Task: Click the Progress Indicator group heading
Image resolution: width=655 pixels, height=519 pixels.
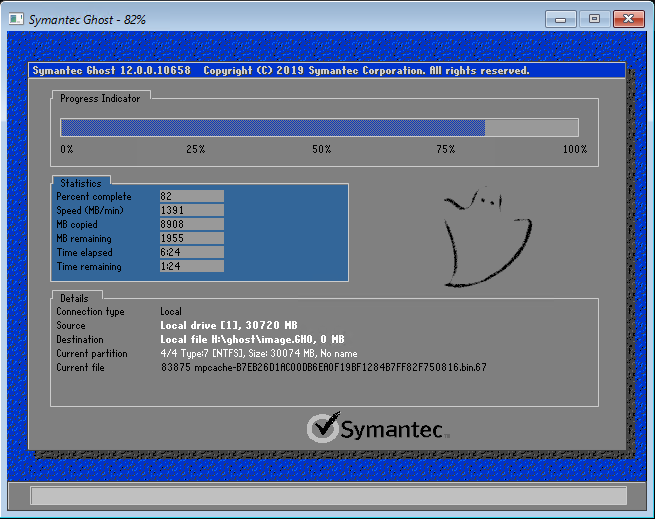Action: (100, 99)
